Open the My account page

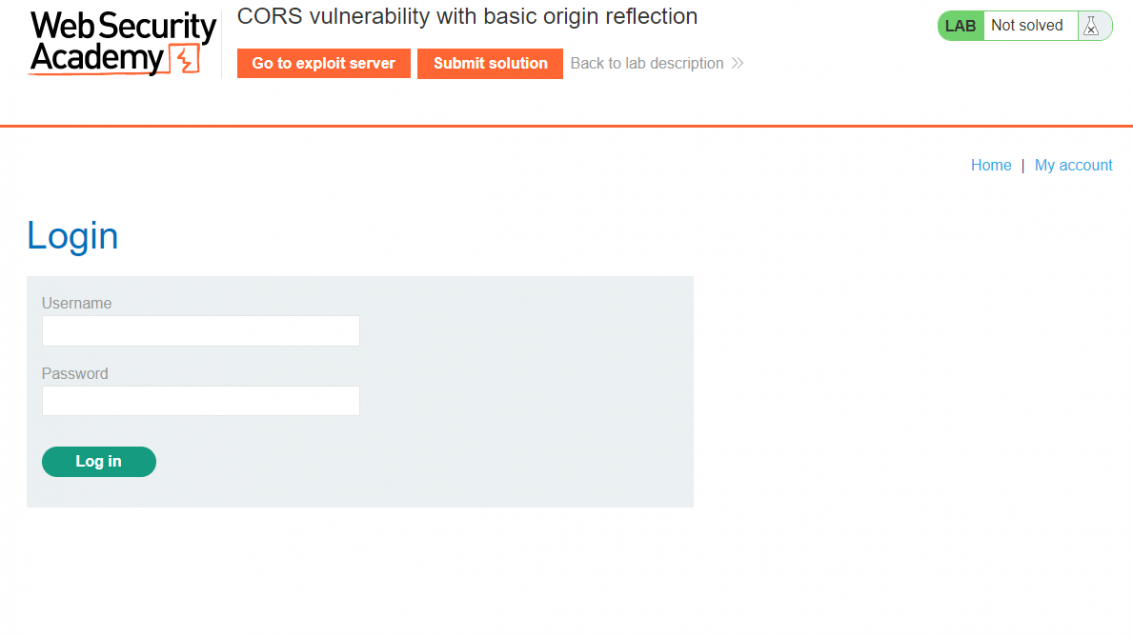tap(1073, 165)
